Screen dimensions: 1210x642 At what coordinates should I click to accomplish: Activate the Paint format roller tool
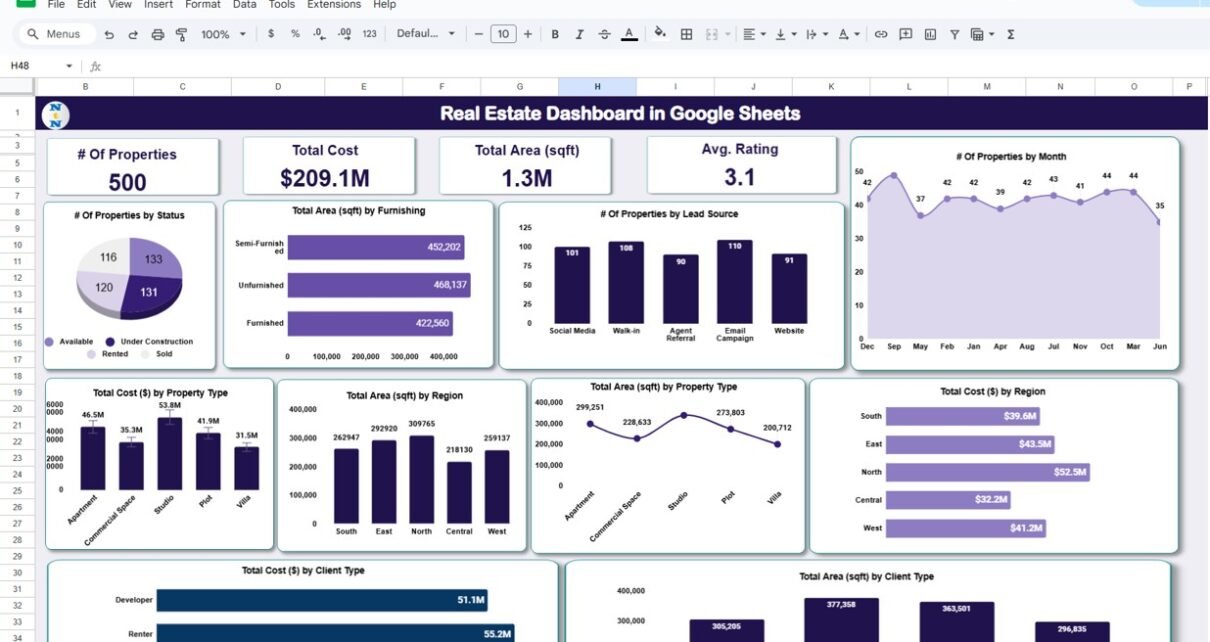(181, 34)
